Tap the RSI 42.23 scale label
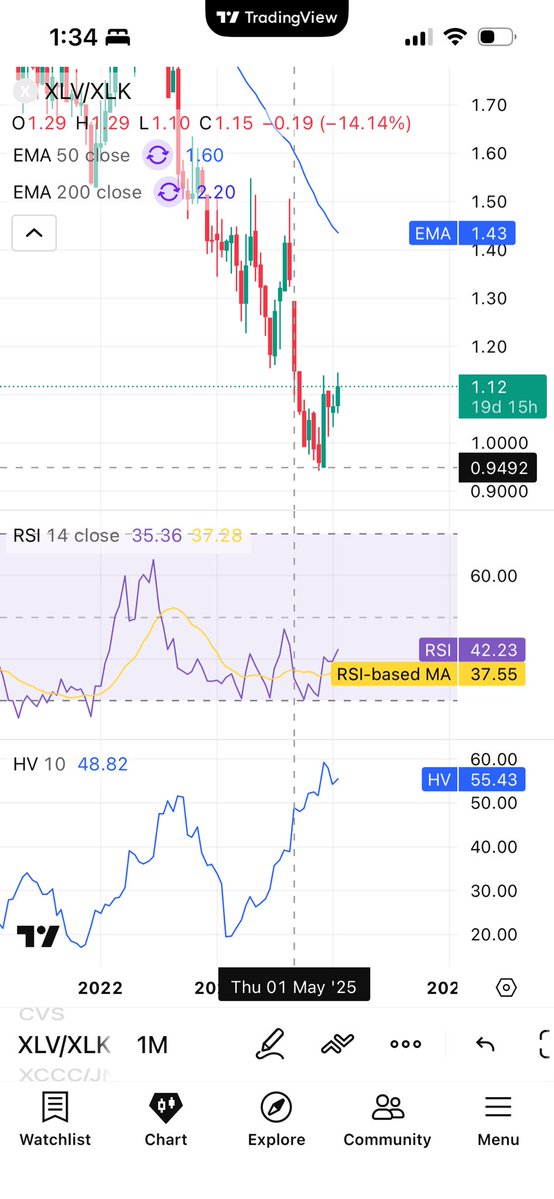 tap(472, 650)
